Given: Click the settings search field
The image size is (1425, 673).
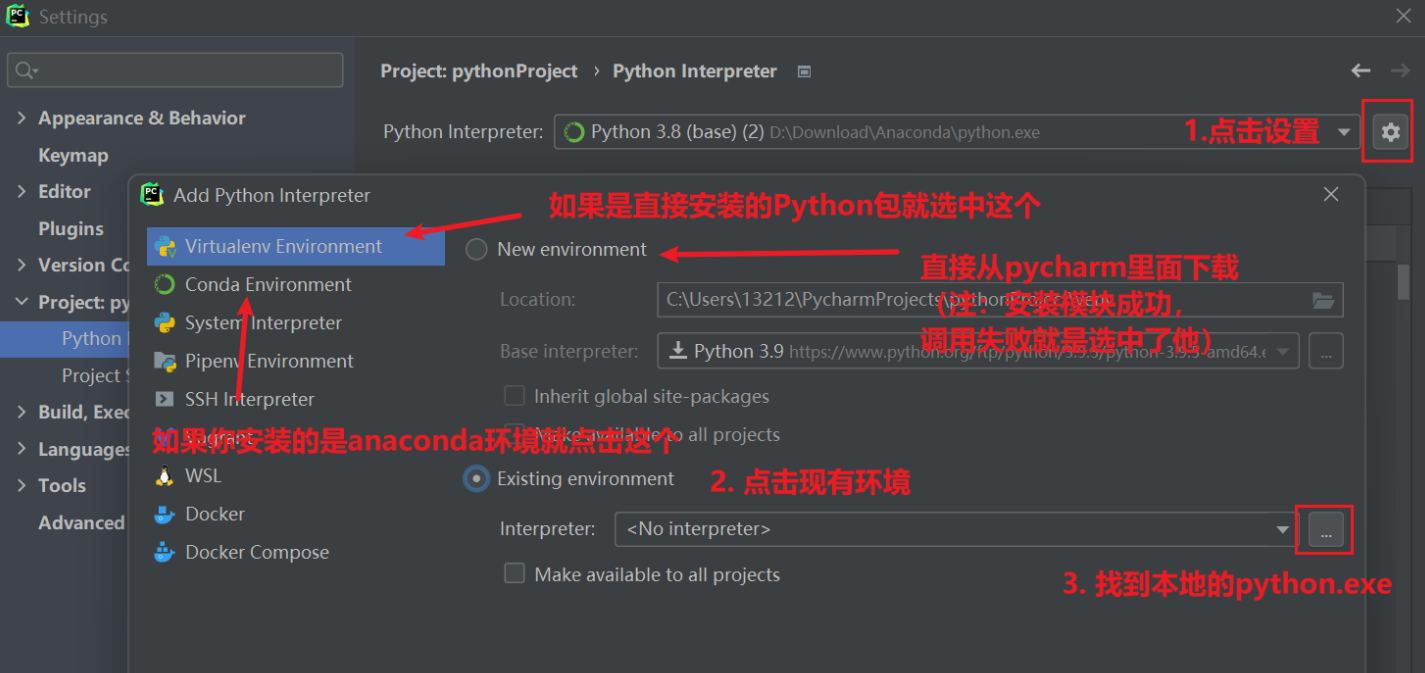Looking at the screenshot, I should 174,69.
